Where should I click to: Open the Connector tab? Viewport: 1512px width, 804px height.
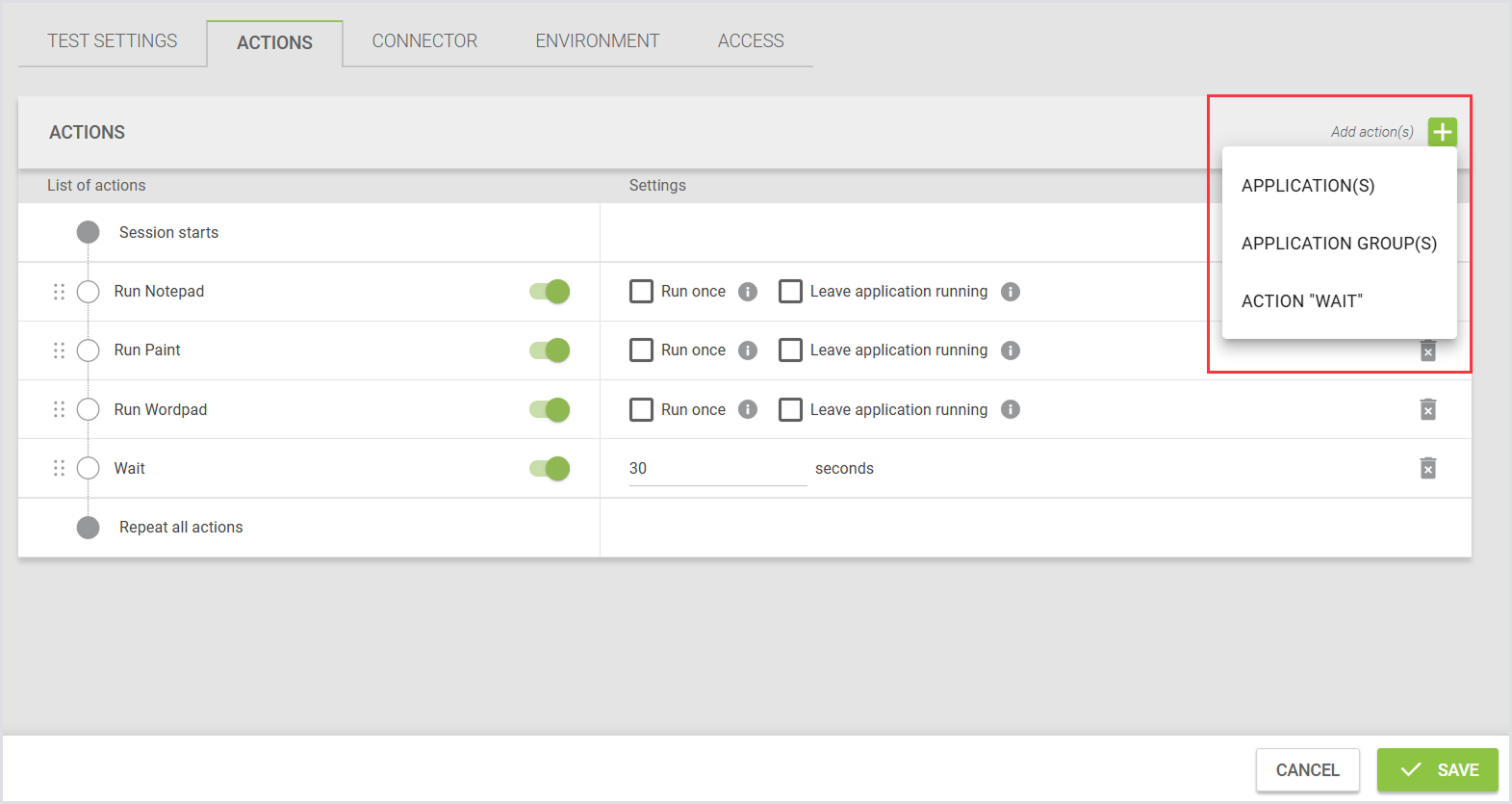click(424, 41)
